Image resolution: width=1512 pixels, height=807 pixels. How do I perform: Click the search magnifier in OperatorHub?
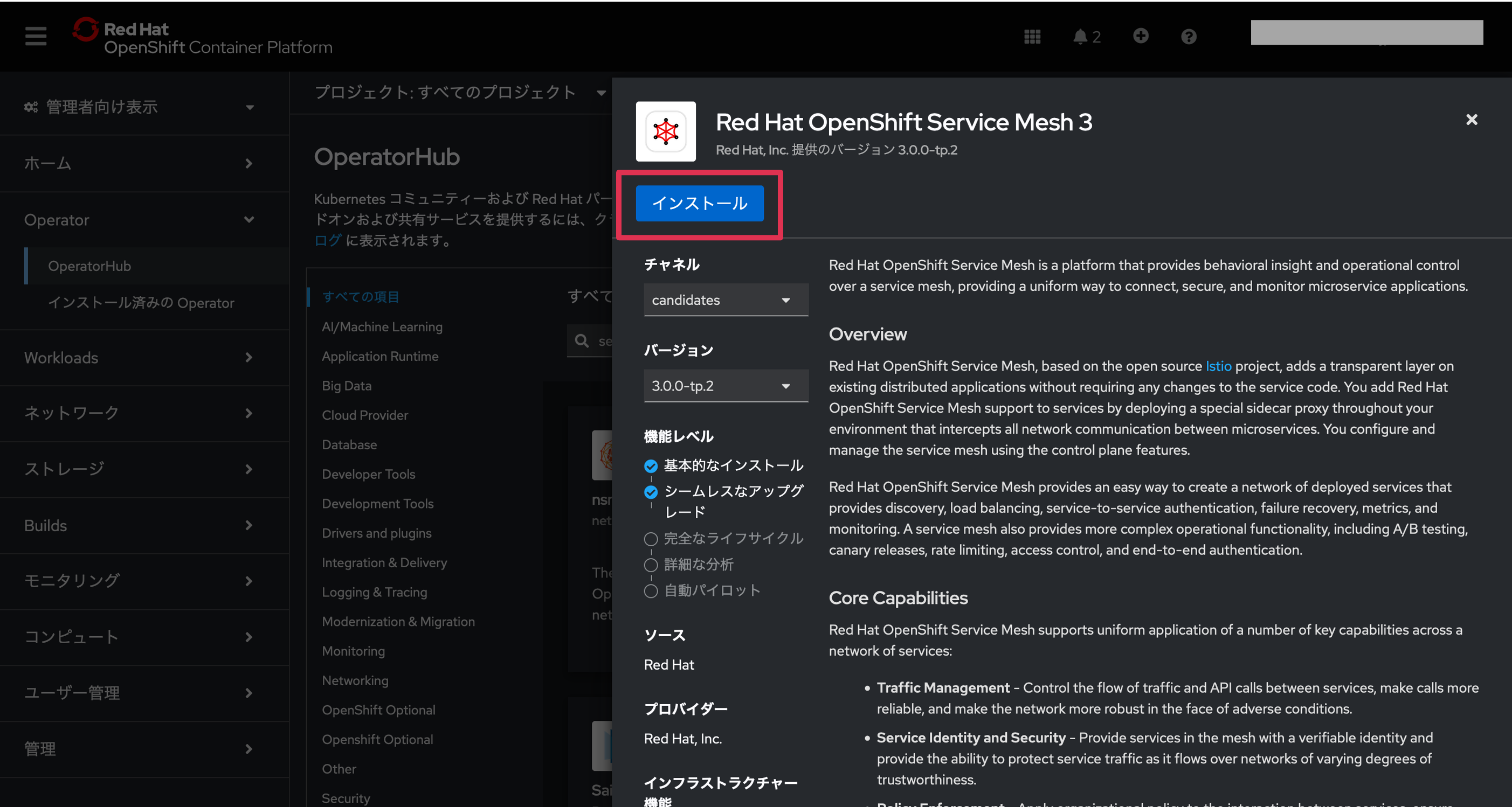coord(582,341)
